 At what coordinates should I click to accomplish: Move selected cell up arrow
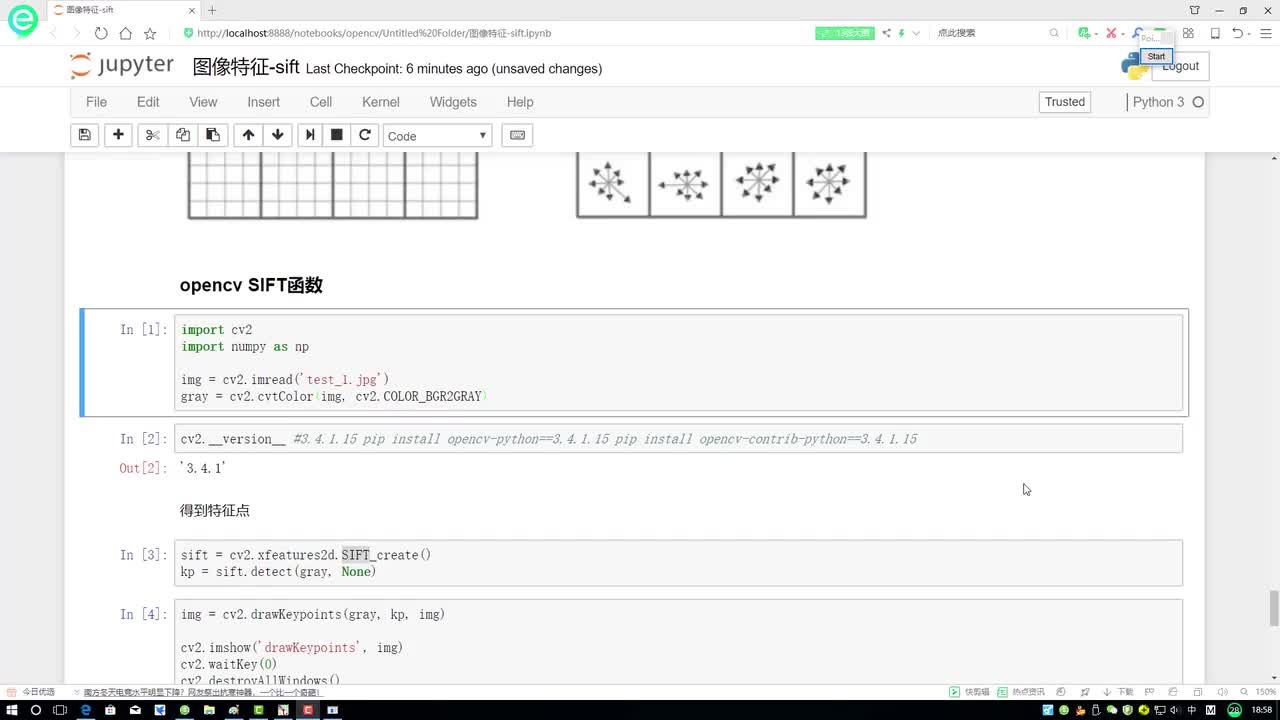(x=248, y=135)
